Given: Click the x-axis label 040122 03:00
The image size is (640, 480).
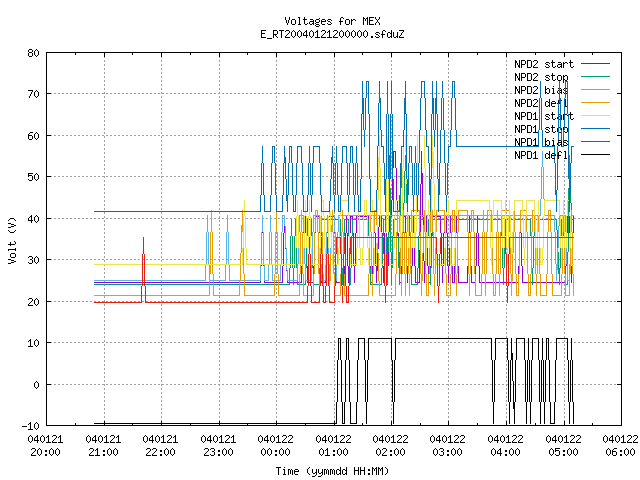Looking at the screenshot, I should click(x=448, y=446).
